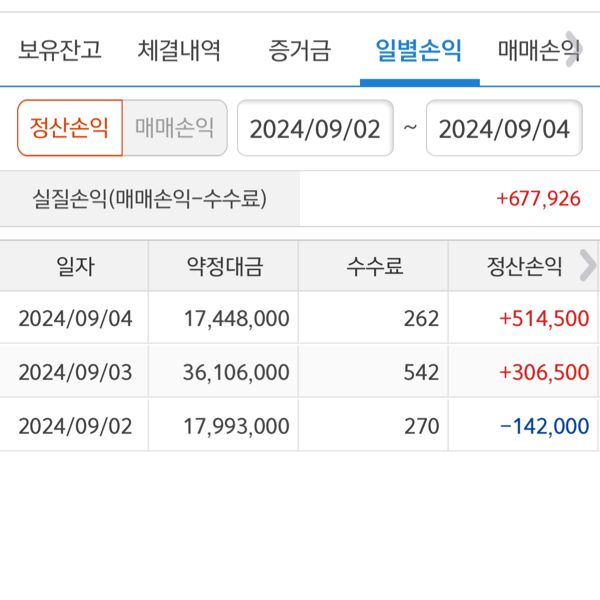This screenshot has width=600, height=600.
Task: Select the 정산손익 toggle option
Action: (69, 128)
